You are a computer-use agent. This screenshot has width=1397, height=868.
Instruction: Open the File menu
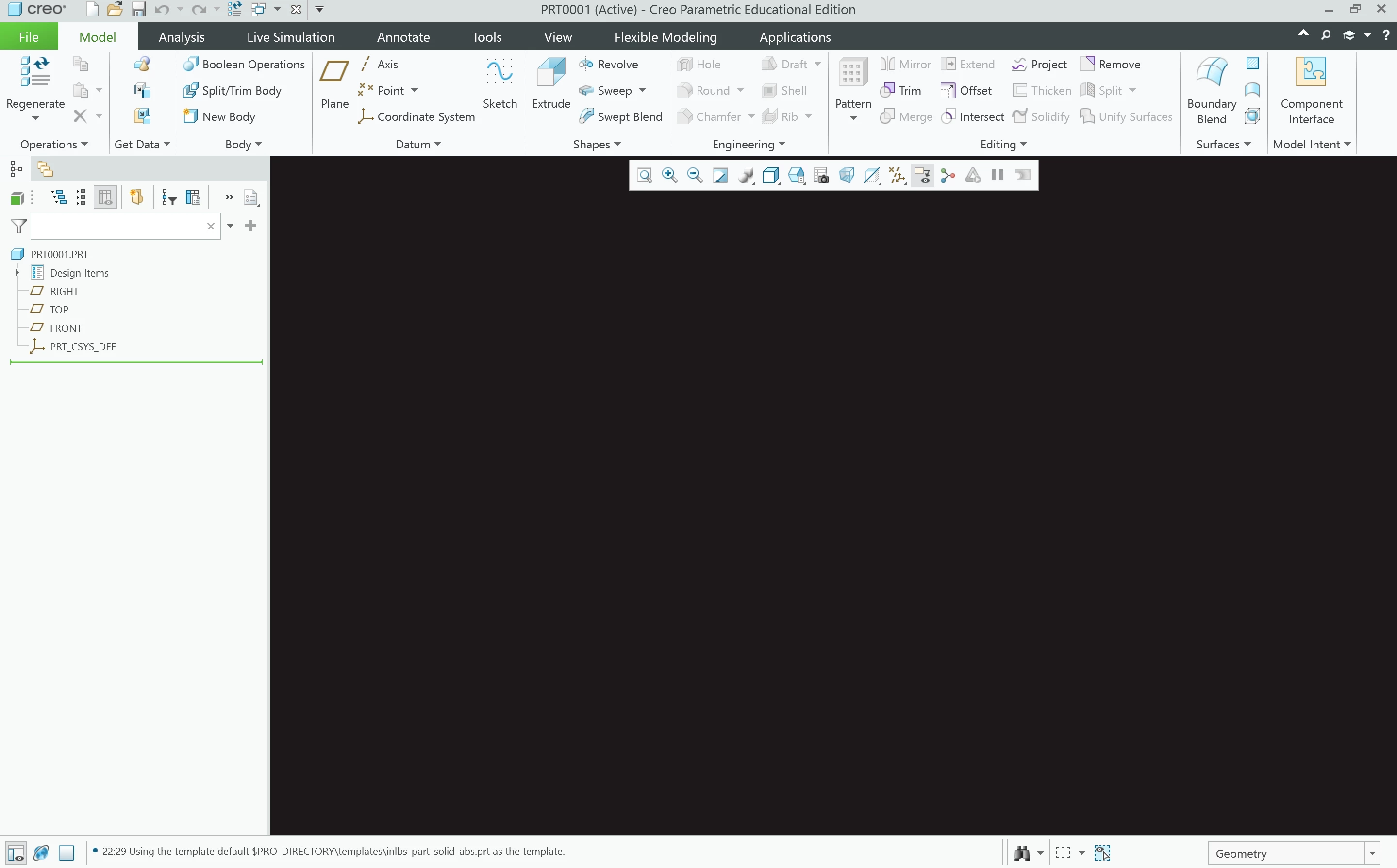coord(29,37)
